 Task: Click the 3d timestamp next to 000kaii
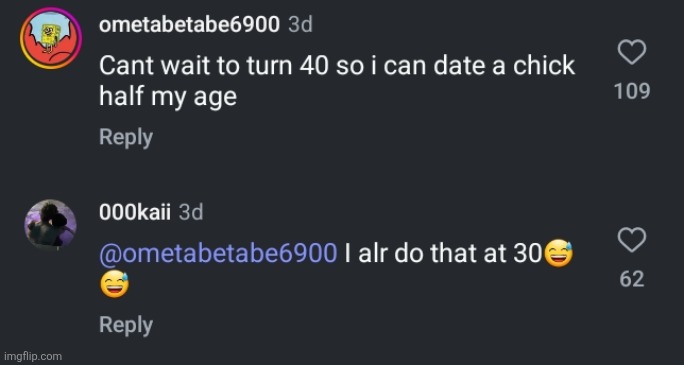[191, 213]
